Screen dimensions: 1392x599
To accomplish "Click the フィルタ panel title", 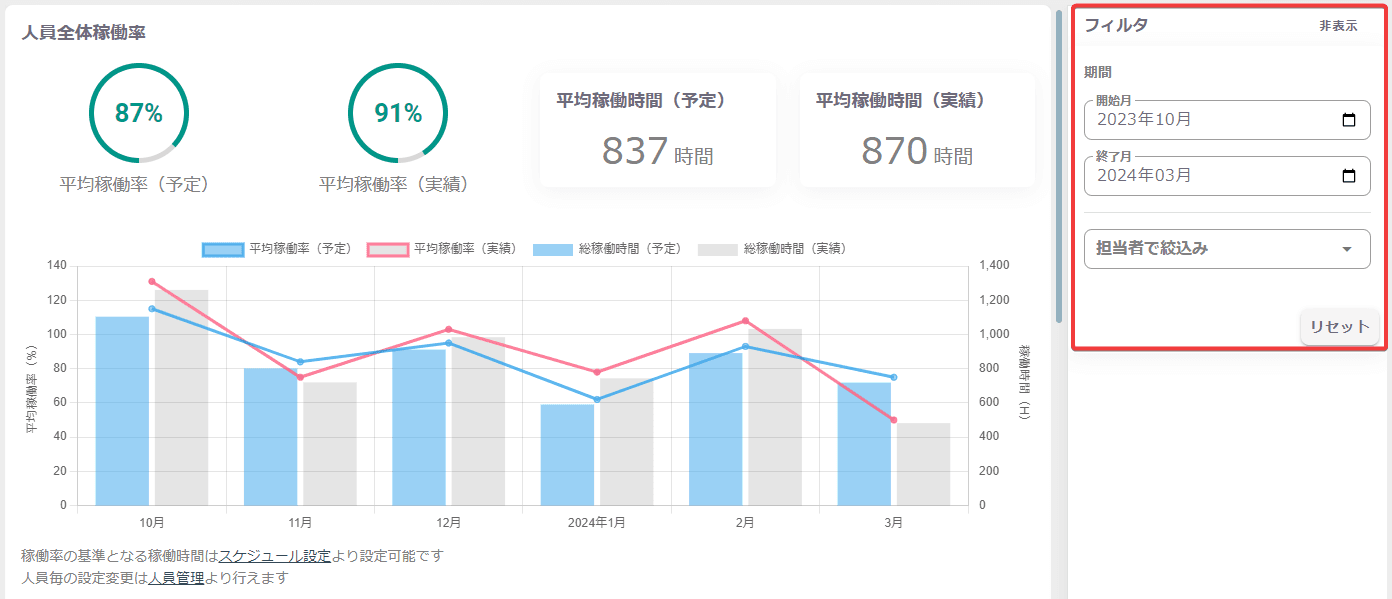I will 1116,26.
